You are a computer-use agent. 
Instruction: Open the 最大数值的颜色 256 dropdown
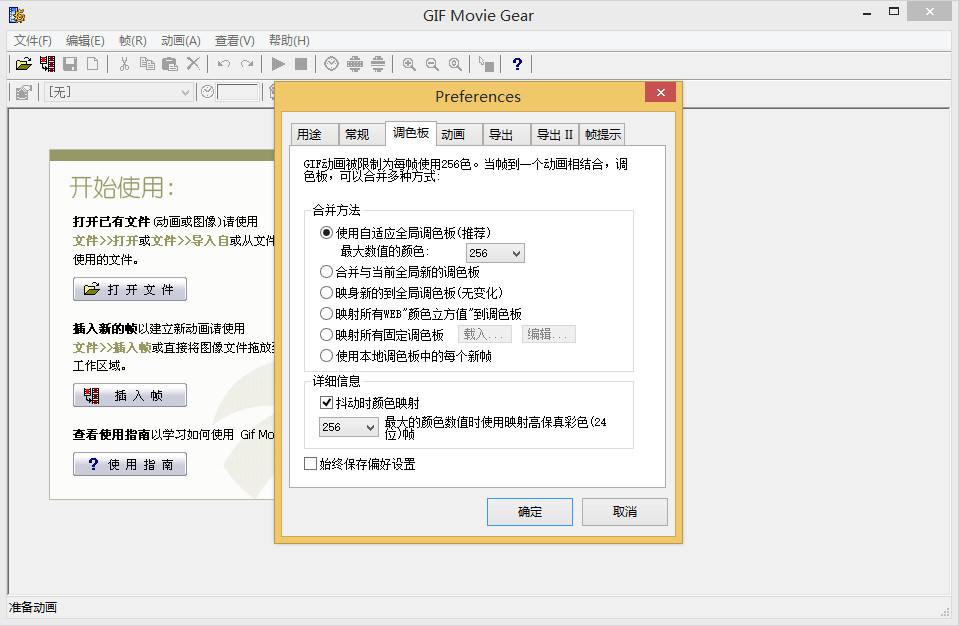tap(495, 254)
